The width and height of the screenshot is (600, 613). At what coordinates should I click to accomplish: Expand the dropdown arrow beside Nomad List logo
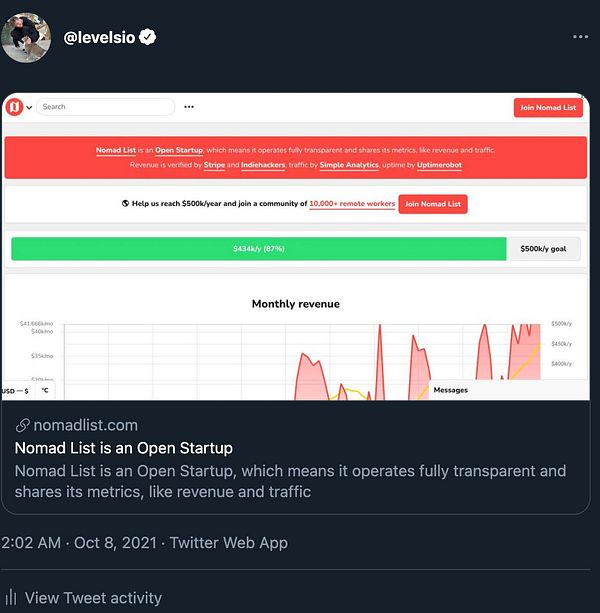(x=30, y=107)
